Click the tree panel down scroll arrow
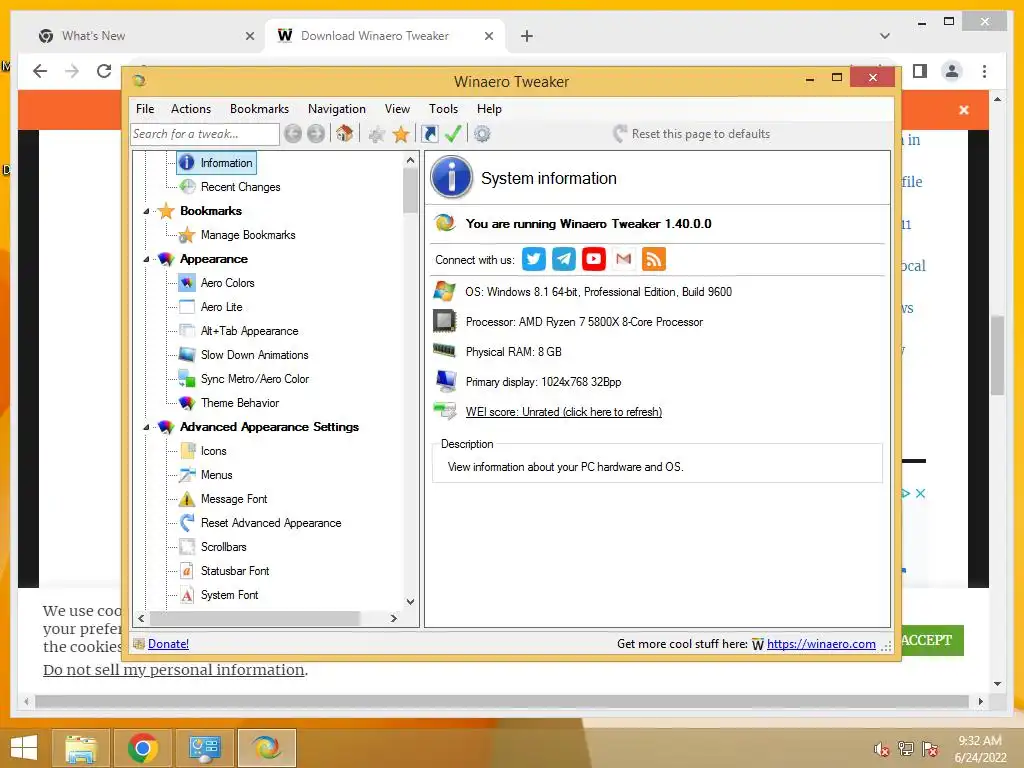This screenshot has width=1024, height=768. click(x=410, y=601)
